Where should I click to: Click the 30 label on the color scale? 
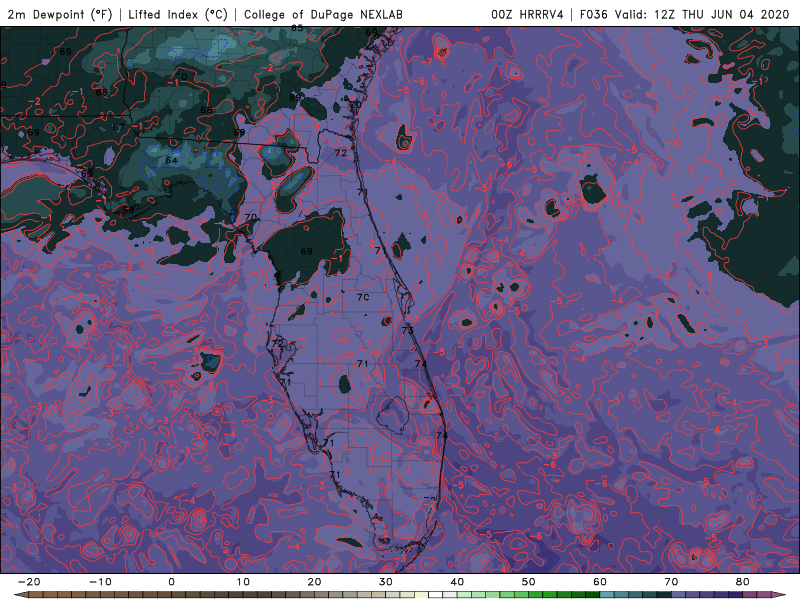click(x=386, y=582)
